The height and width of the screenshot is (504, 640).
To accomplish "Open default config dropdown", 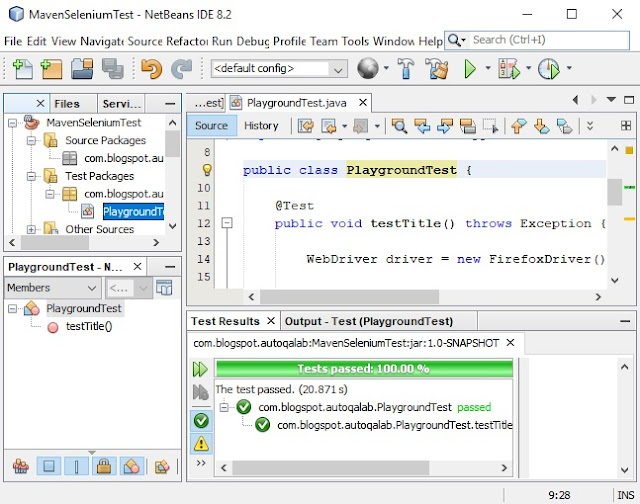I will pos(279,69).
